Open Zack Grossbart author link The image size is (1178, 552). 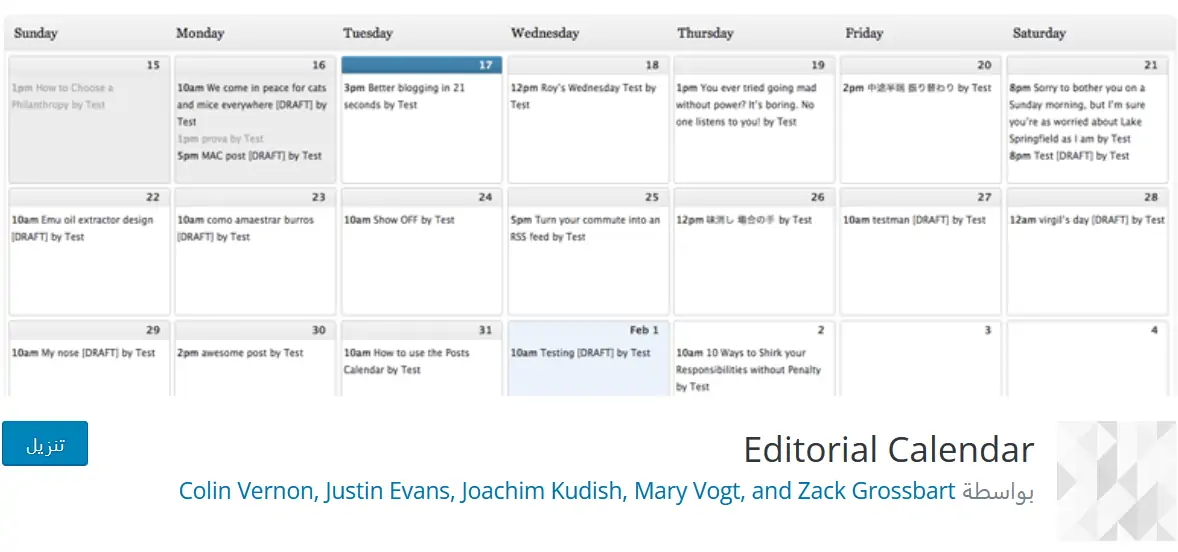[x=876, y=491]
